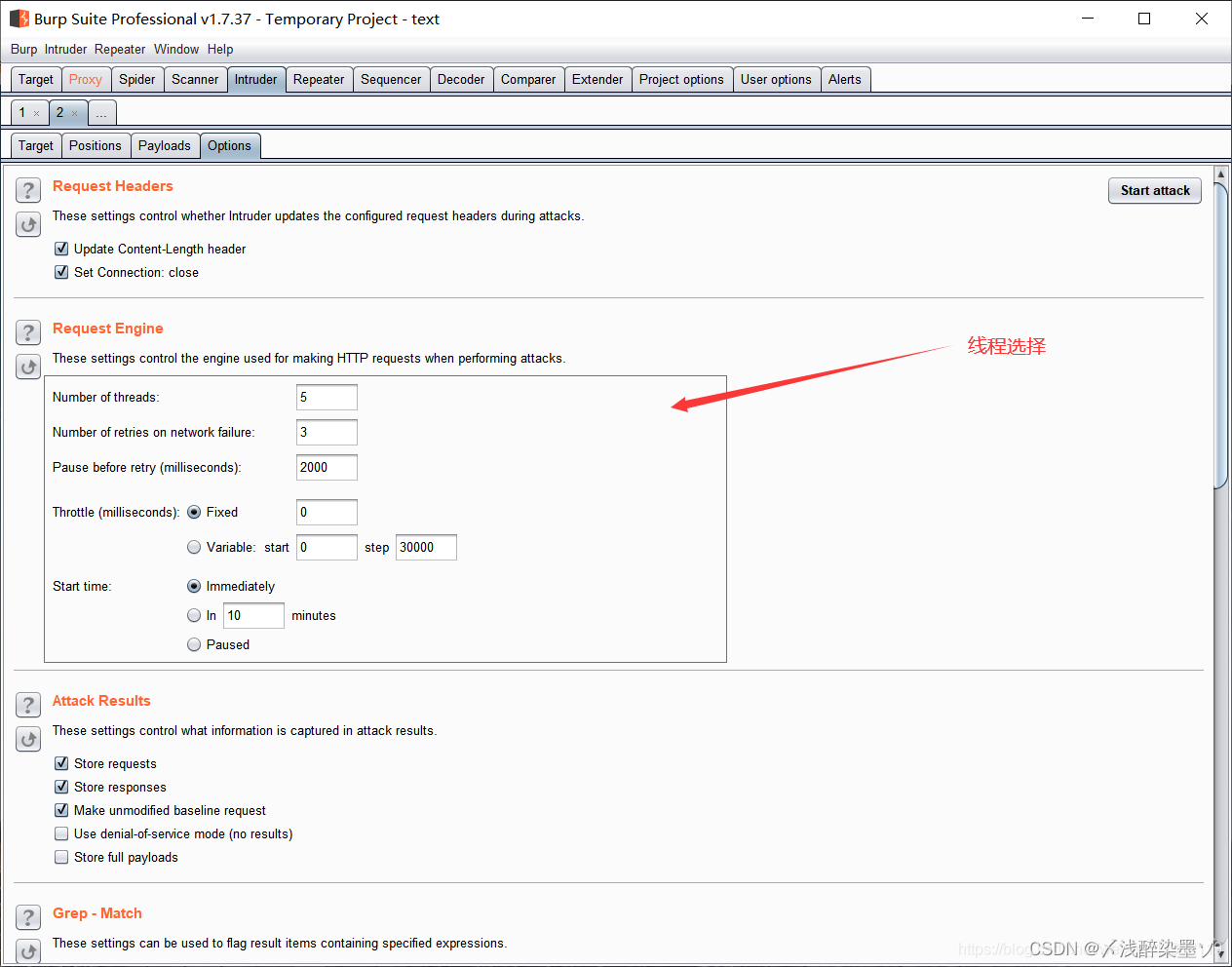
Task: Switch to the main Repeater tab
Action: tap(319, 80)
